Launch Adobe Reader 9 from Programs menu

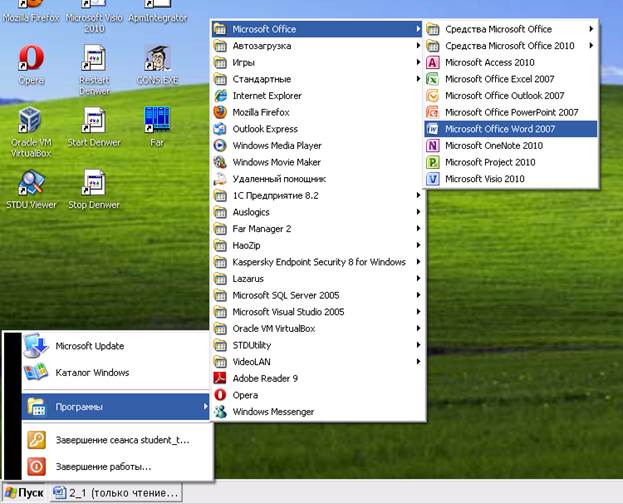[x=265, y=378]
